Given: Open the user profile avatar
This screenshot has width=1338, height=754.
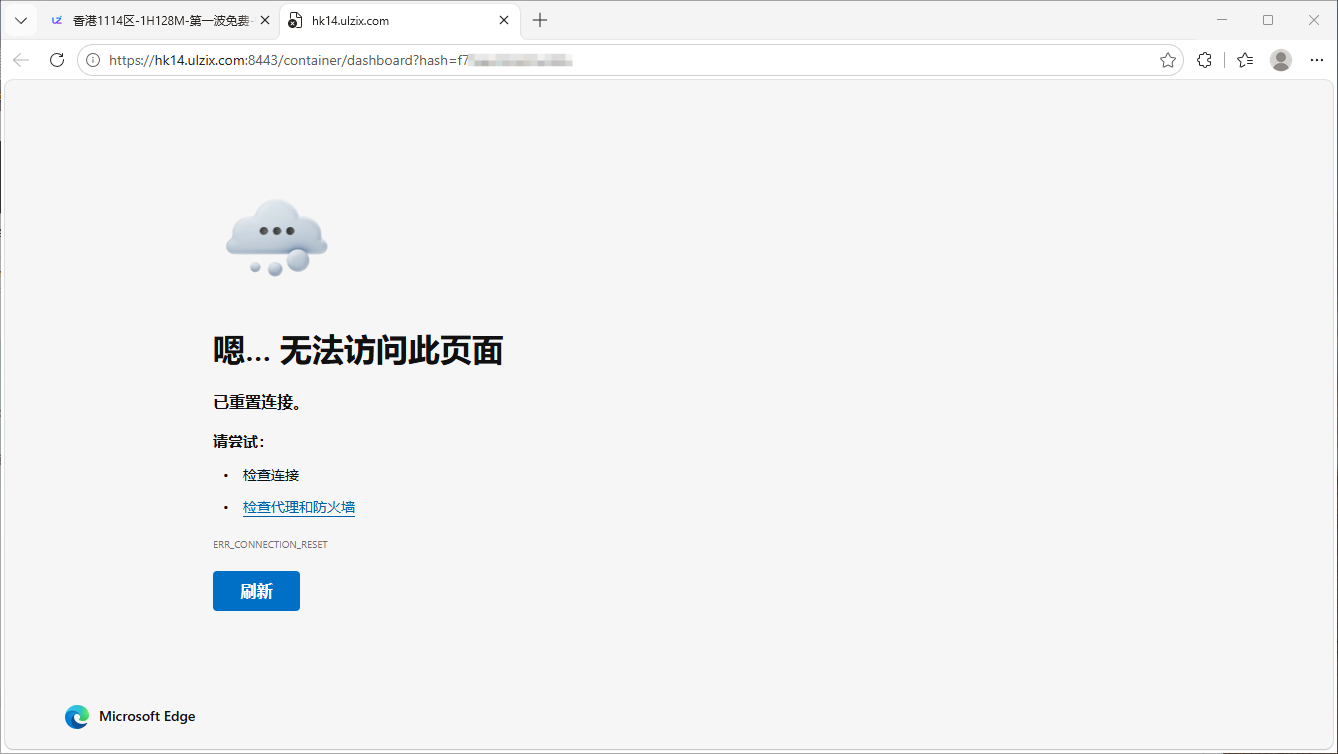Looking at the screenshot, I should pos(1281,60).
